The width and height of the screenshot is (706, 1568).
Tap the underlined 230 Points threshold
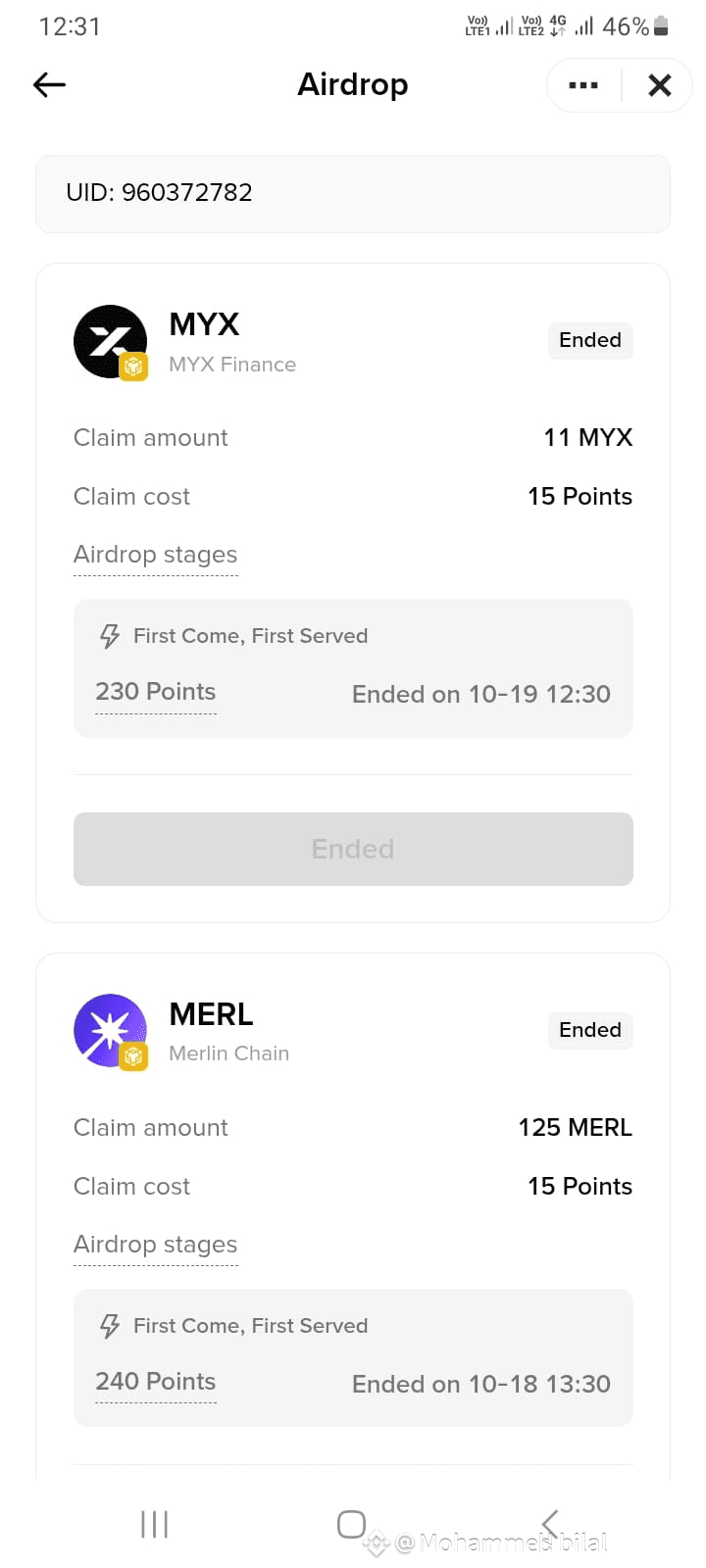(x=155, y=692)
